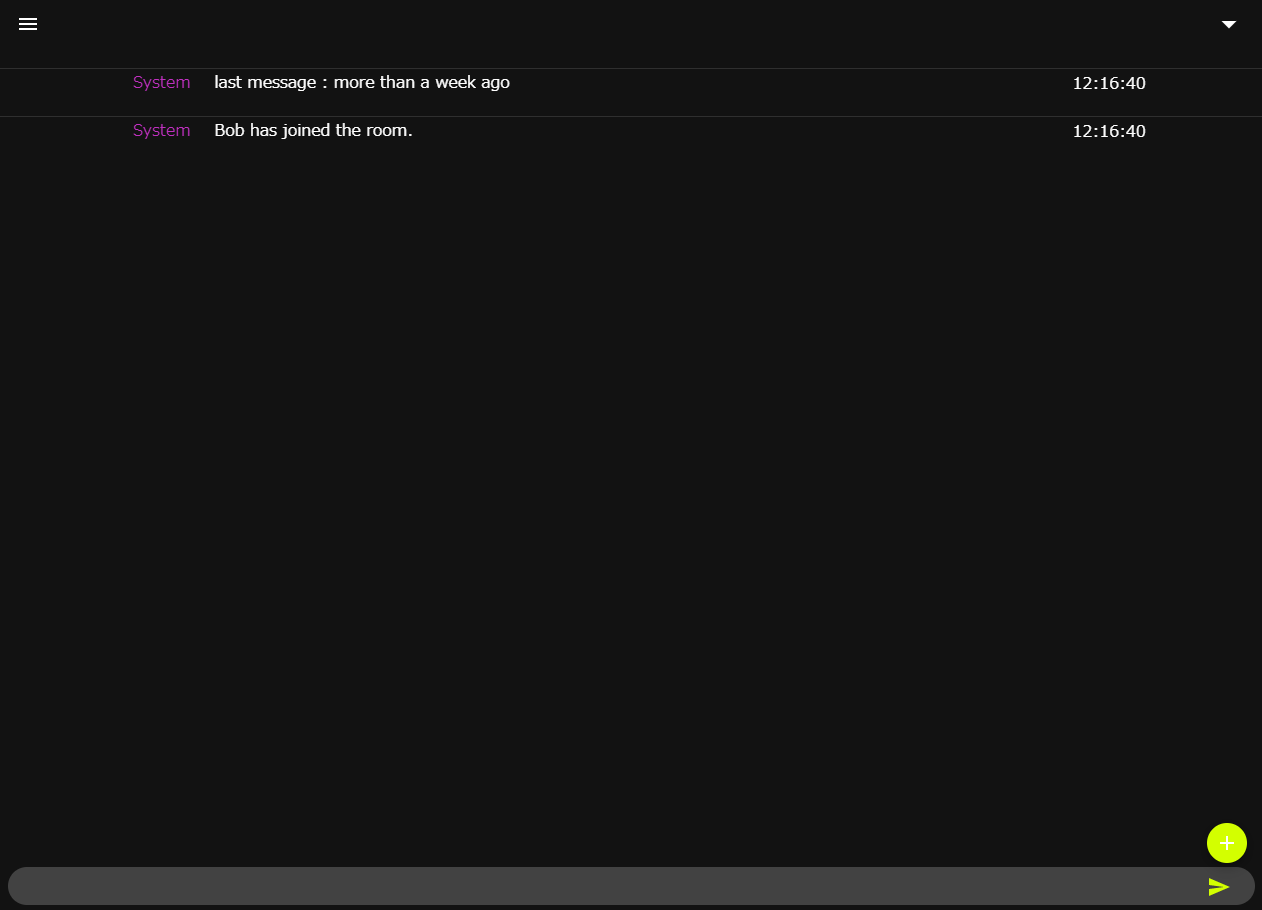Image resolution: width=1262 pixels, height=910 pixels.
Task: Click the word 'room' in the join message
Action: pos(387,131)
